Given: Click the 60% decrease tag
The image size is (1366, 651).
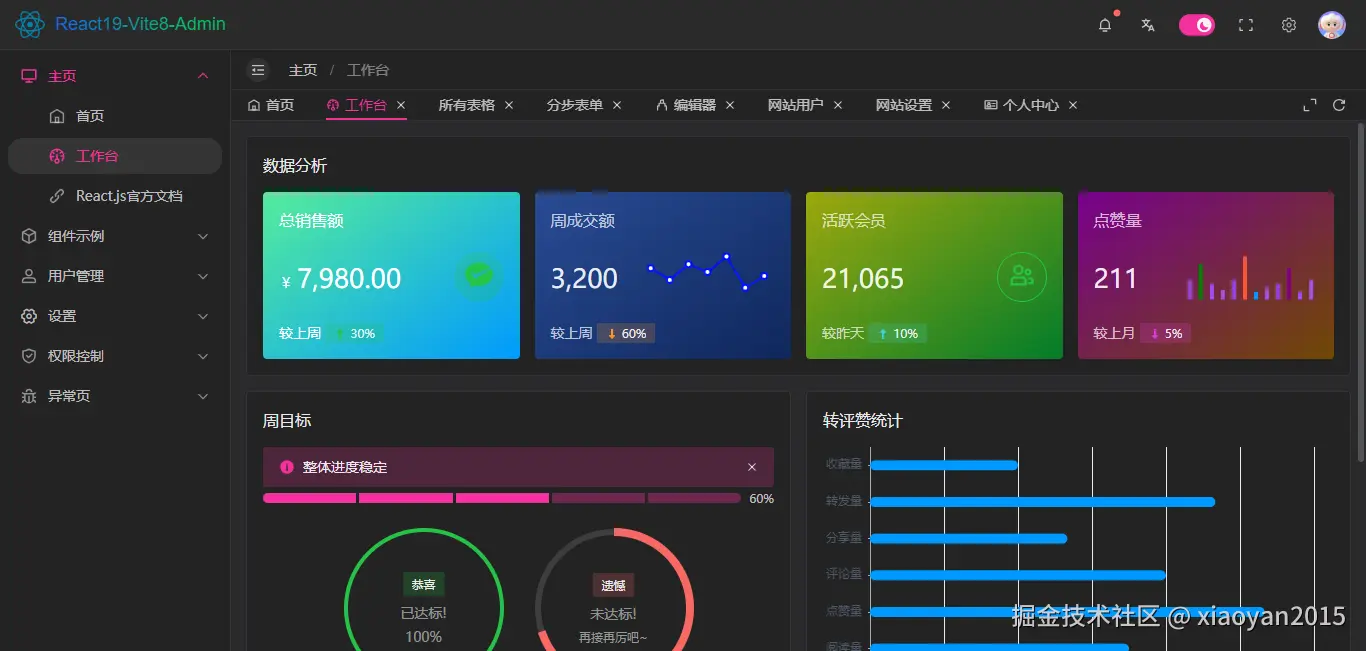Looking at the screenshot, I should (626, 333).
